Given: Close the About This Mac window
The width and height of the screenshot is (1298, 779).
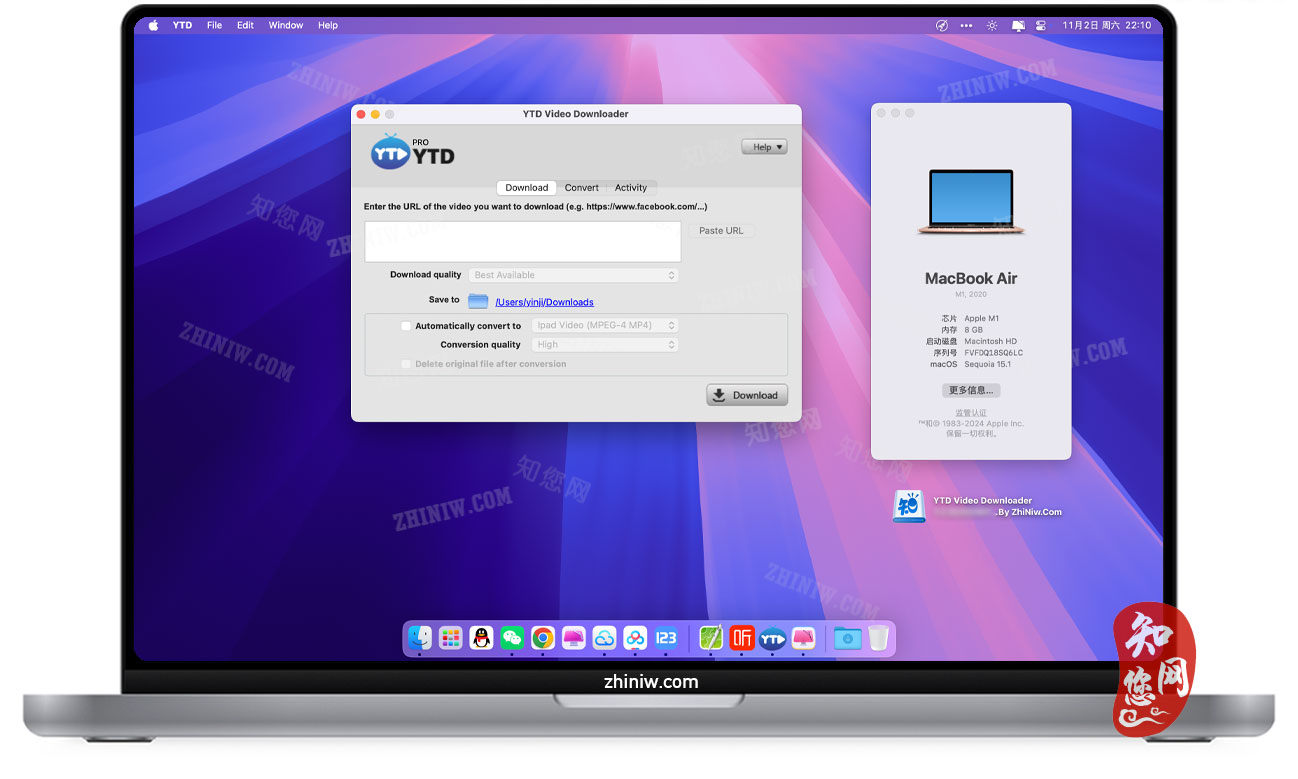Looking at the screenshot, I should tap(882, 114).
